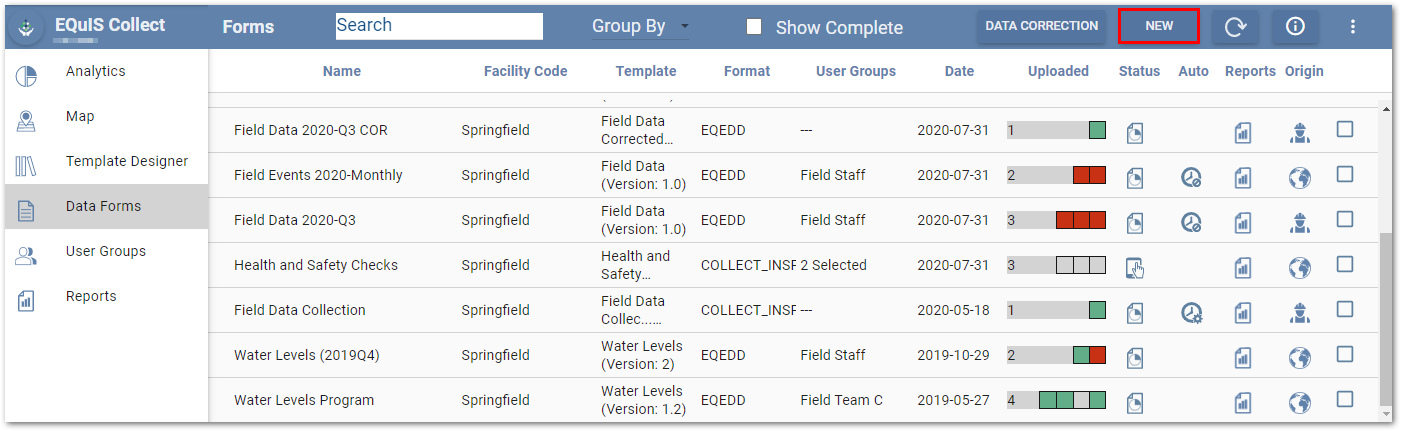1401x431 pixels.
Task: Open Map in the sidebar
Action: point(106,117)
